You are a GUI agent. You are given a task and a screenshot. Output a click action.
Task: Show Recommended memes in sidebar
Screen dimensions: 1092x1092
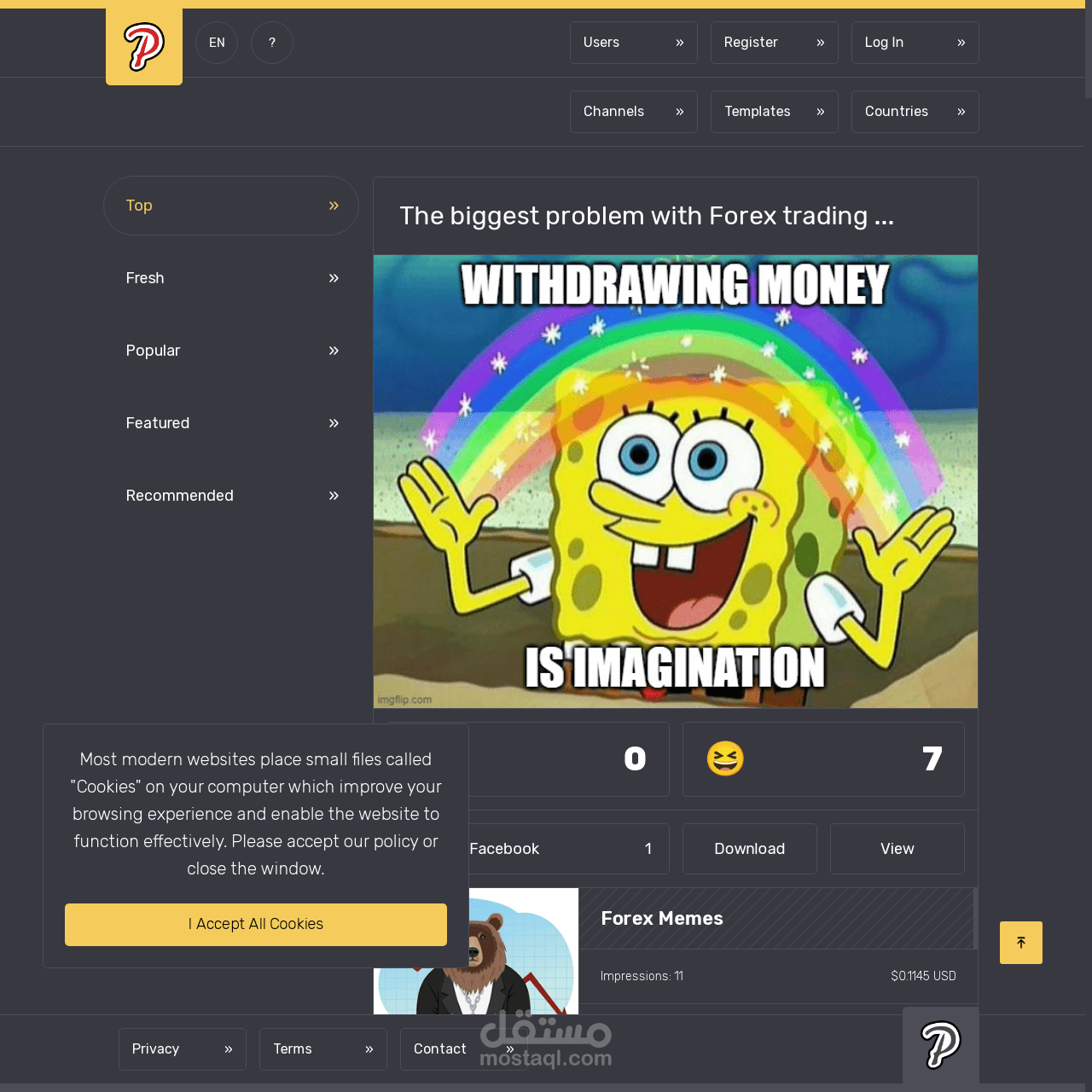pos(231,496)
